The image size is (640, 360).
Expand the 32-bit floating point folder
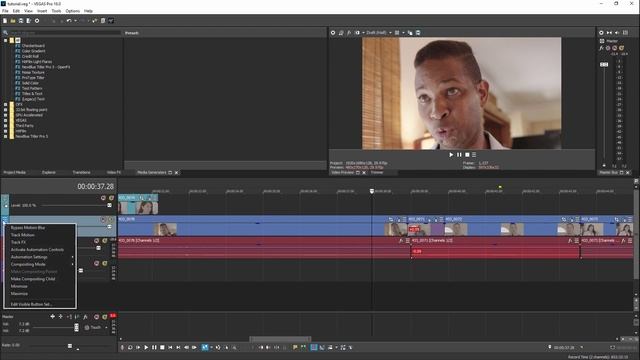pyautogui.click(x=6, y=110)
